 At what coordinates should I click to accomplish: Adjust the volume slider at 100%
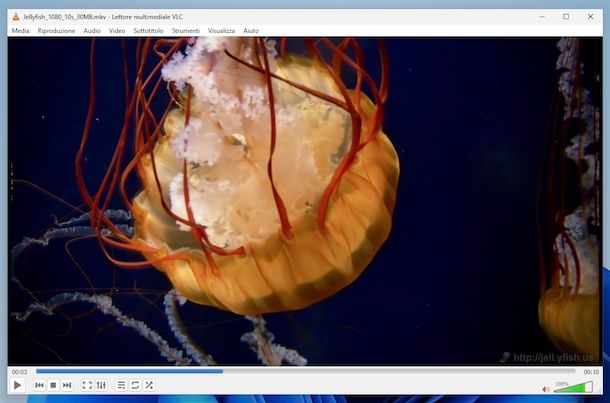573,387
